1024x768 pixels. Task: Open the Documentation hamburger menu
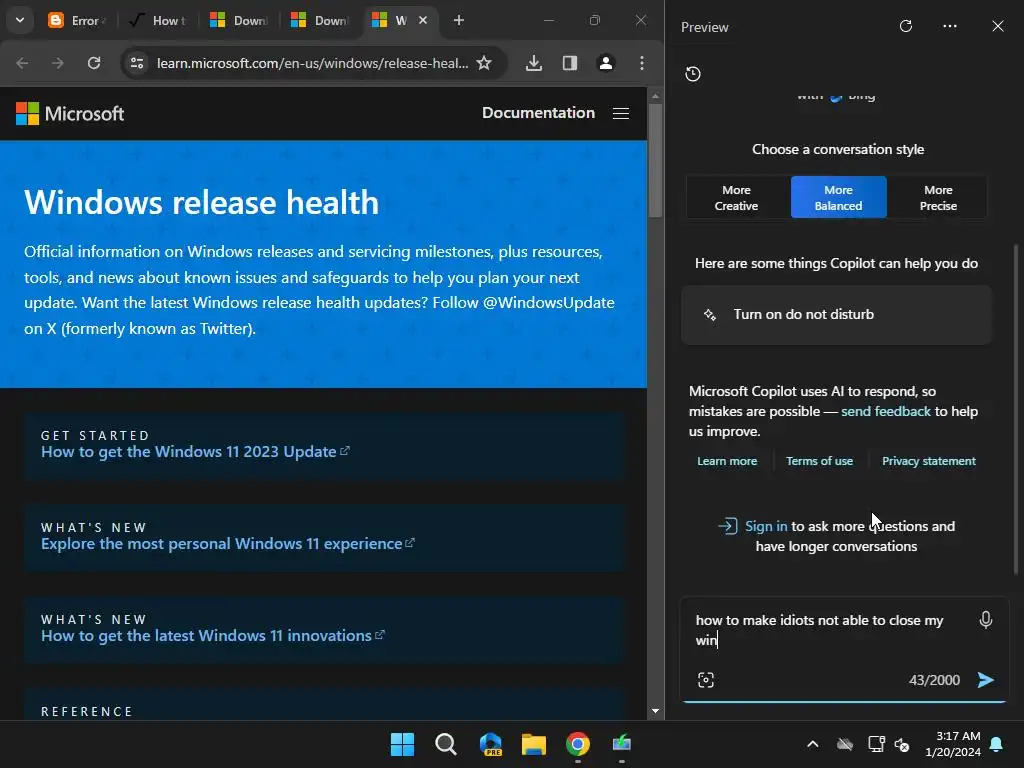[621, 114]
